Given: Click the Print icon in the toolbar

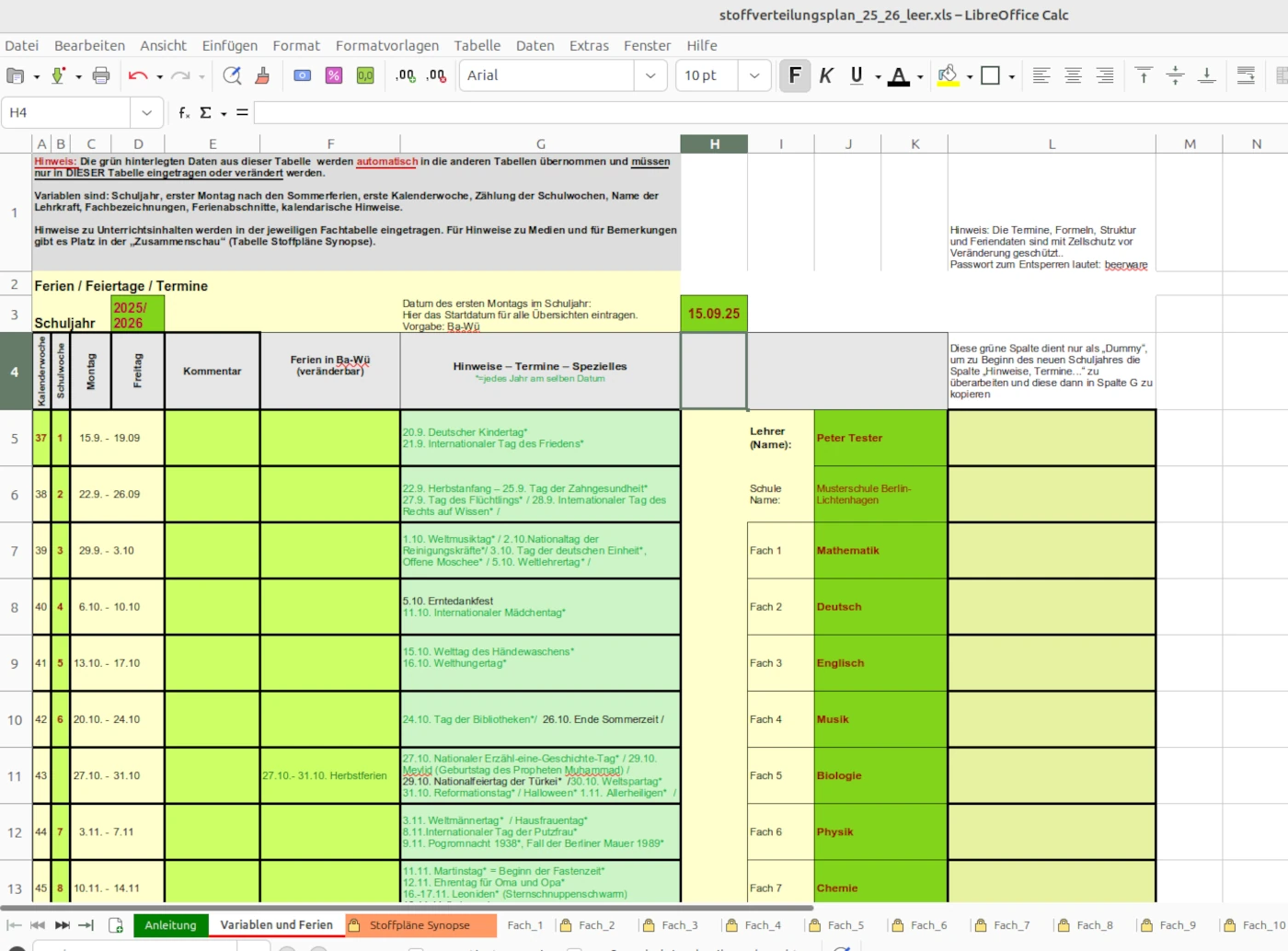Looking at the screenshot, I should pyautogui.click(x=101, y=75).
